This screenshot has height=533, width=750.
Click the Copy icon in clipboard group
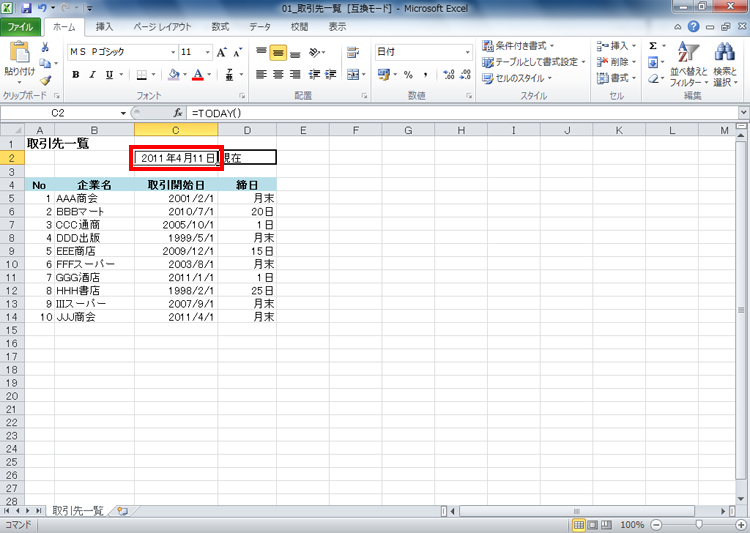coord(45,63)
